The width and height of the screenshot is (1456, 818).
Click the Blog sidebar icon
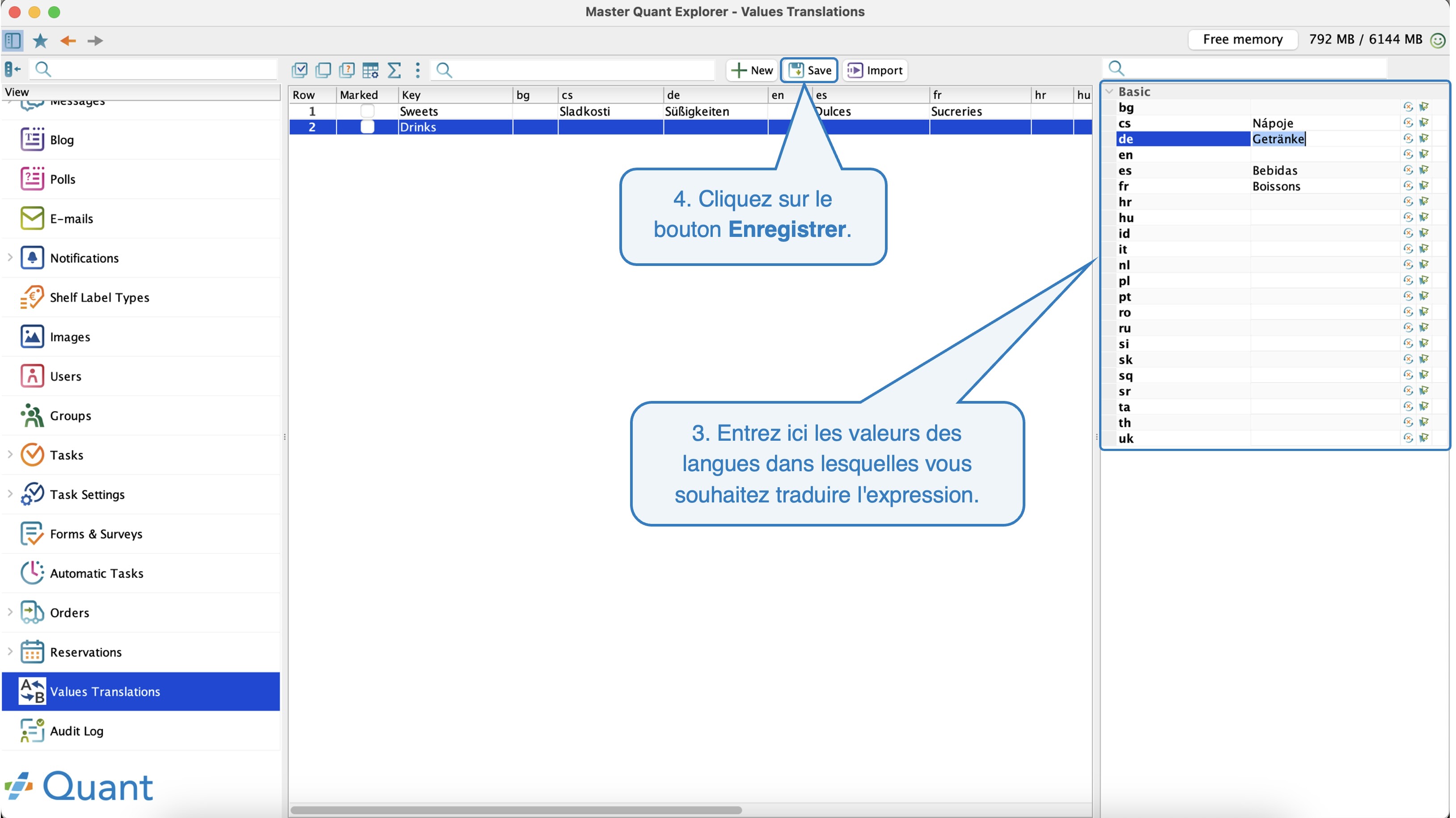click(x=32, y=139)
